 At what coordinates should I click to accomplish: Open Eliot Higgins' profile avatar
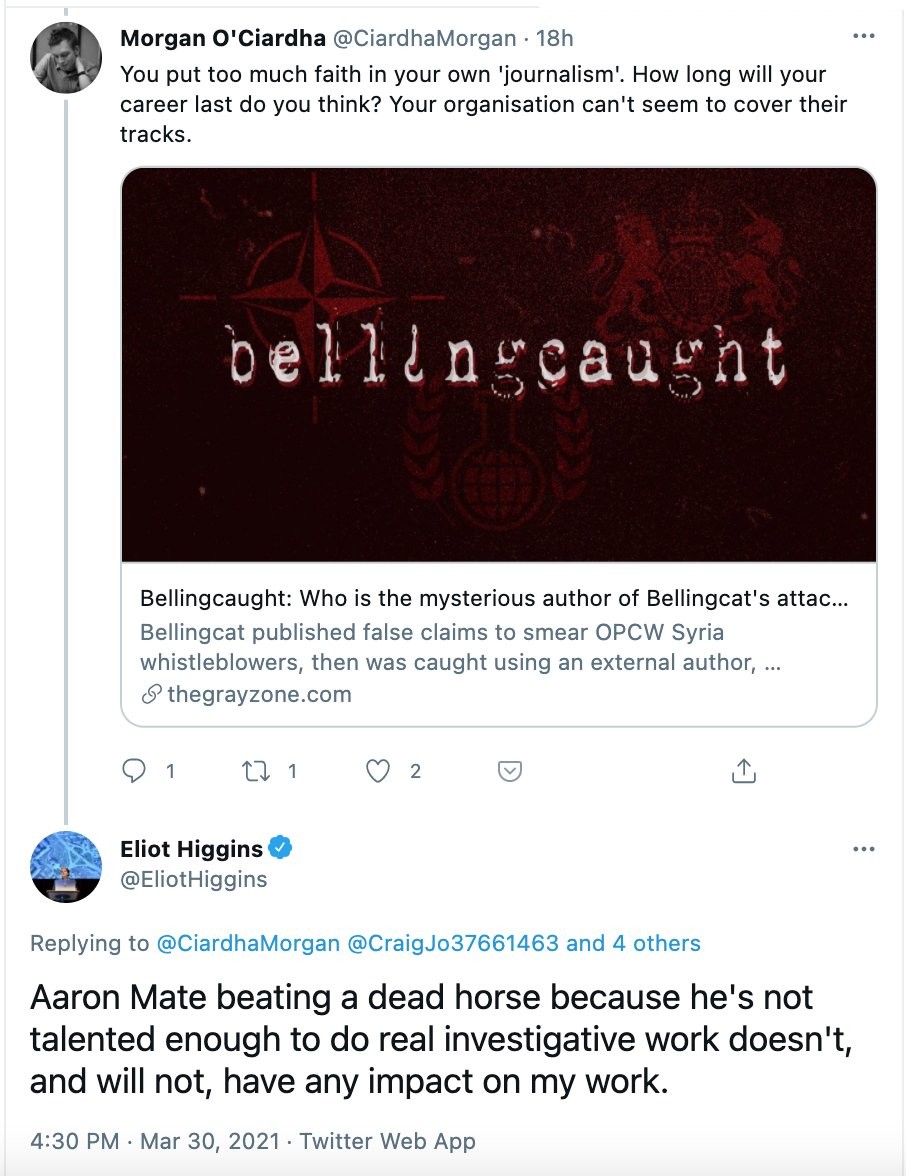coord(66,866)
